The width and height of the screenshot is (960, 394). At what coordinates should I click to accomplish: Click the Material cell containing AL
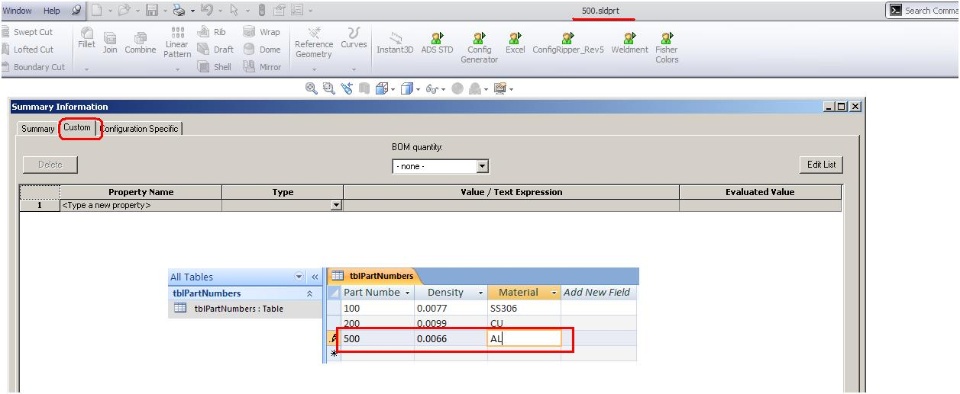click(x=525, y=338)
